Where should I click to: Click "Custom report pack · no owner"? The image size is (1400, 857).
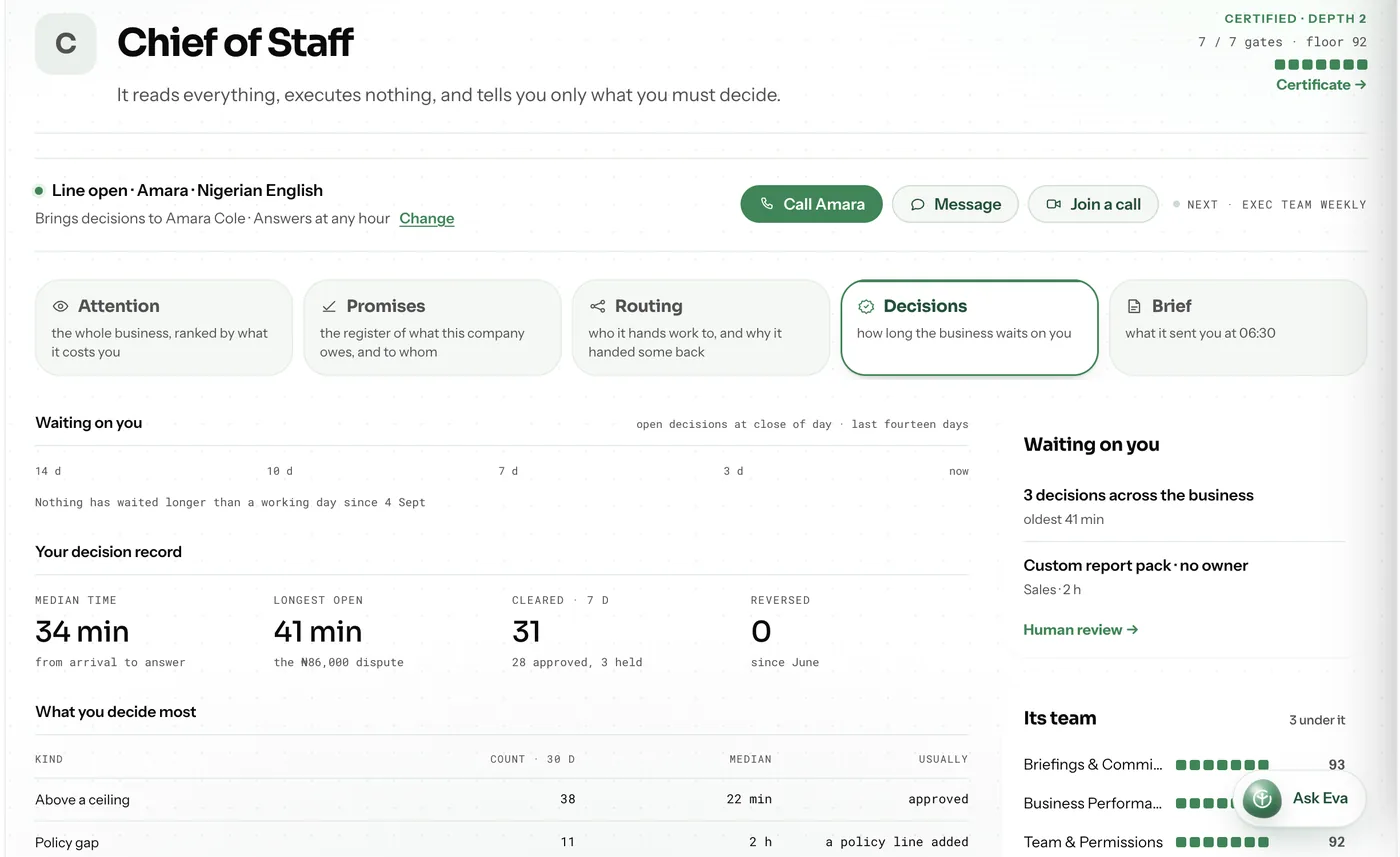pos(1135,565)
